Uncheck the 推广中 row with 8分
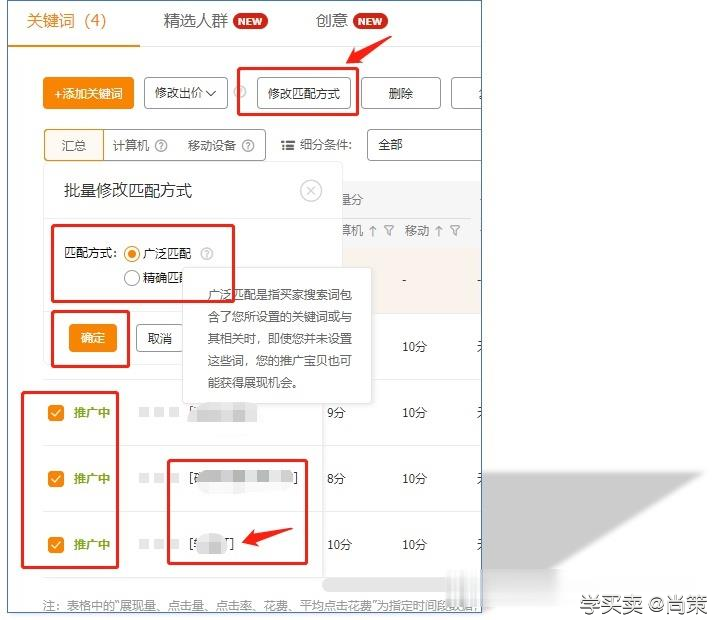712x620 pixels. tap(56, 479)
